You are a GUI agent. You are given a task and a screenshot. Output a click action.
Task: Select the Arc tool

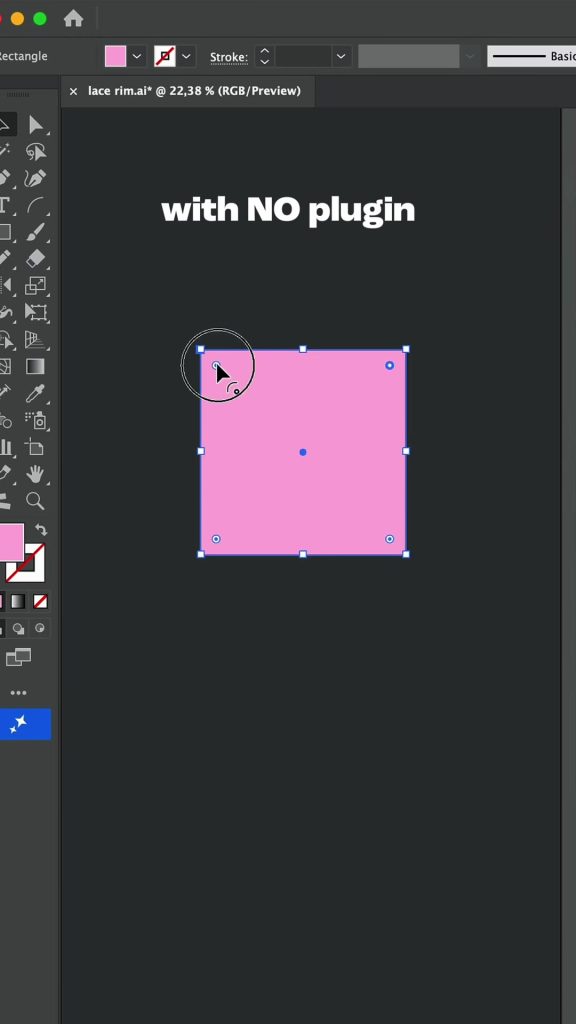point(36,205)
